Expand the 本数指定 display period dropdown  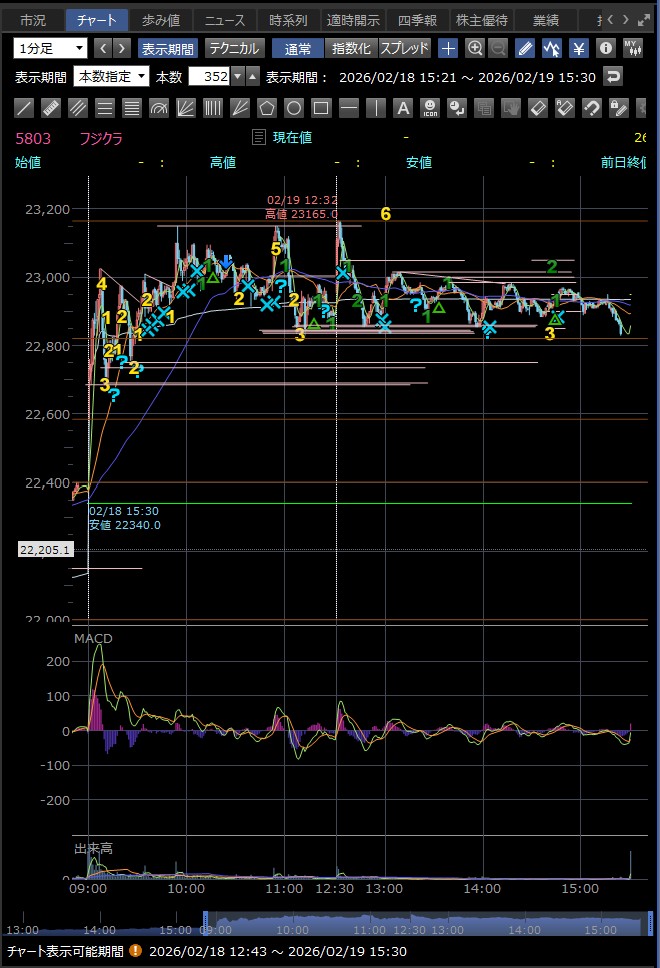click(111, 77)
